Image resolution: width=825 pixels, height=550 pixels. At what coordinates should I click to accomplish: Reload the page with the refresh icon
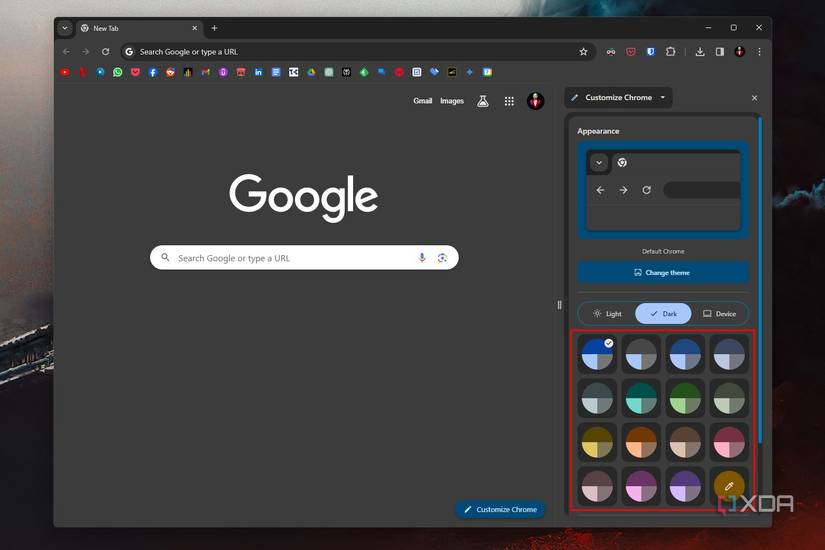(x=105, y=52)
